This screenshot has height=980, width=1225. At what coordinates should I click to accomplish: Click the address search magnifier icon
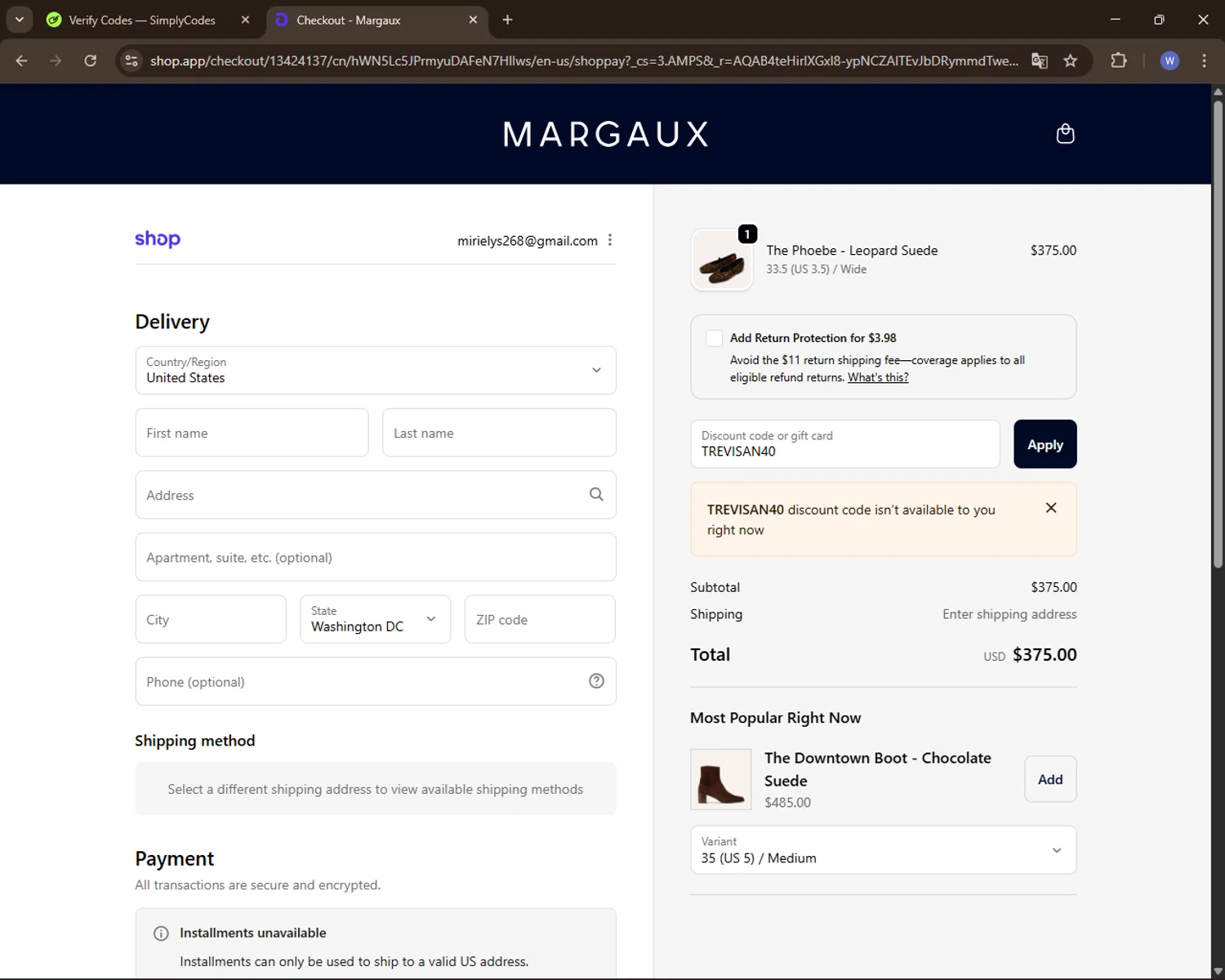click(x=596, y=494)
